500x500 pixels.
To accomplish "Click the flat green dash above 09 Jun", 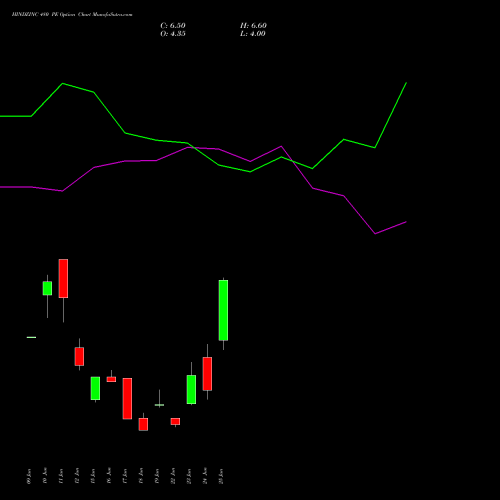I will (31, 337).
